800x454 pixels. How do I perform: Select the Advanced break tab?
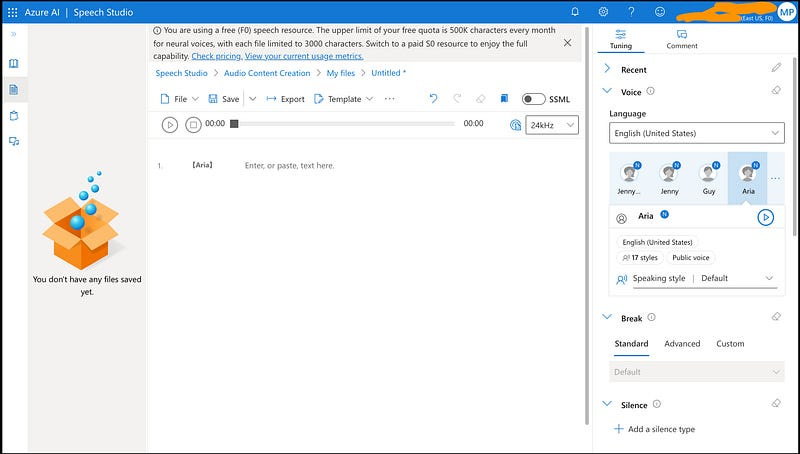[x=682, y=344]
